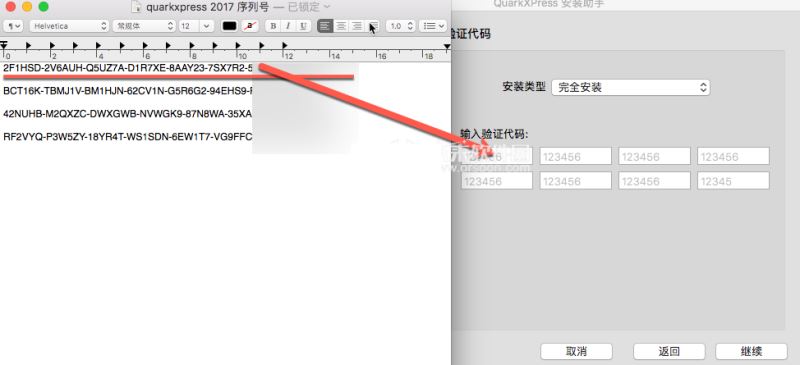Toggle italic formatting
The width and height of the screenshot is (800, 365).
pyautogui.click(x=288, y=26)
